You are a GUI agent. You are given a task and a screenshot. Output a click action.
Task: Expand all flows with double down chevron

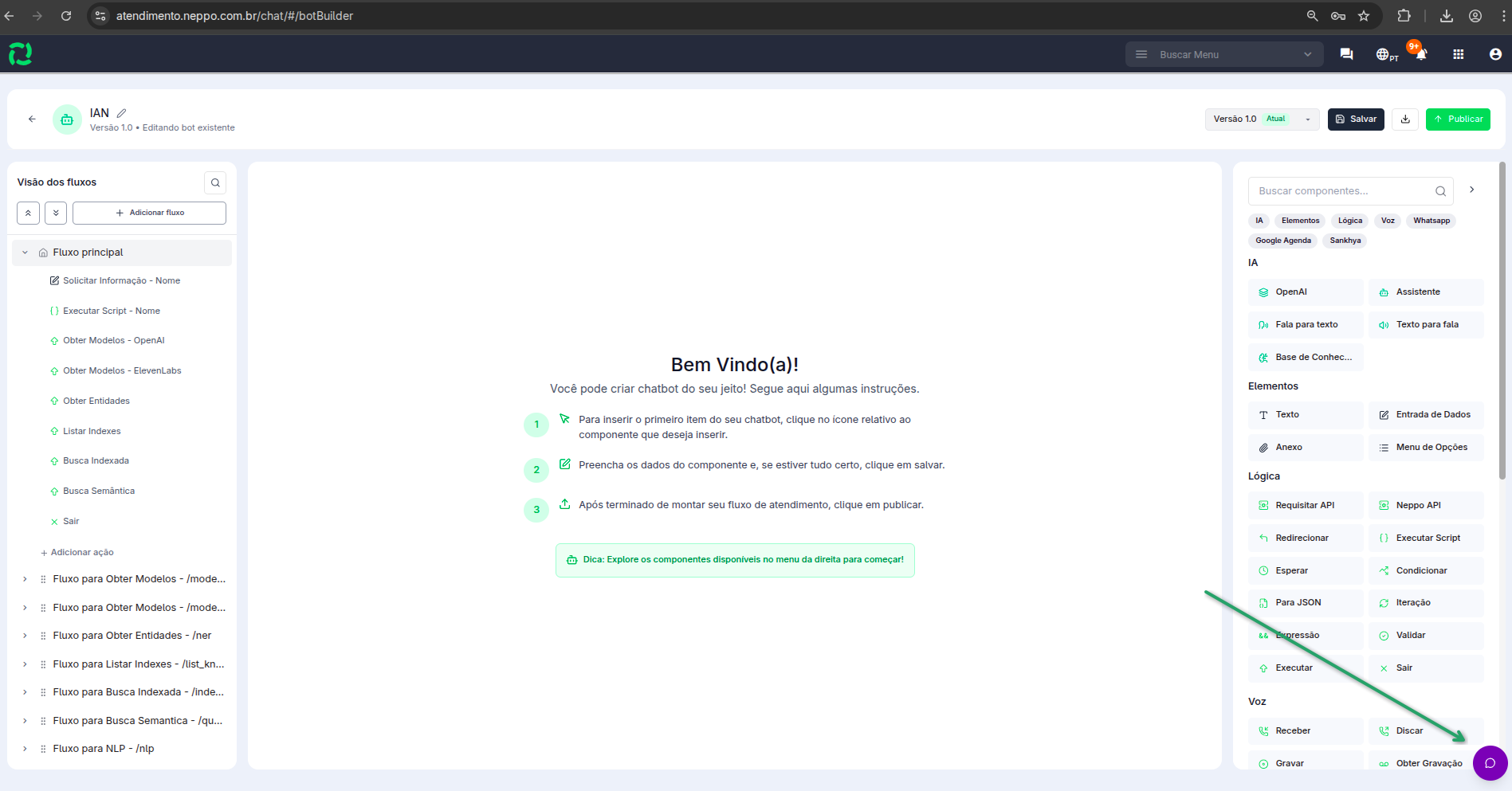(x=56, y=213)
